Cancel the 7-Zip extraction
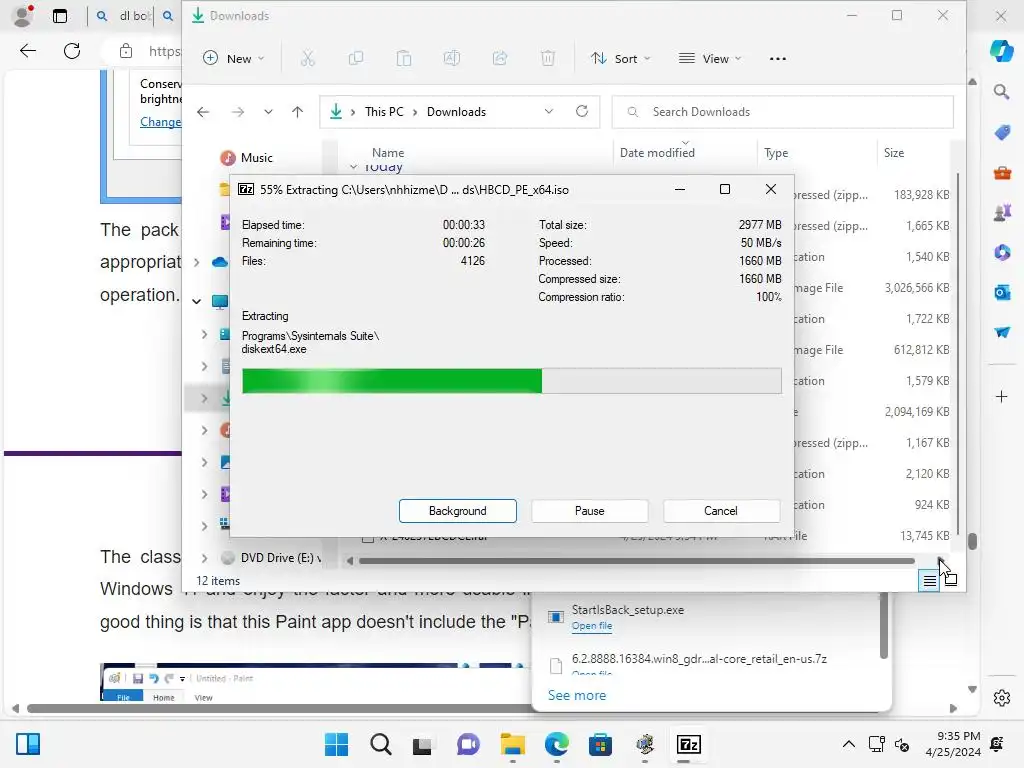 (721, 511)
